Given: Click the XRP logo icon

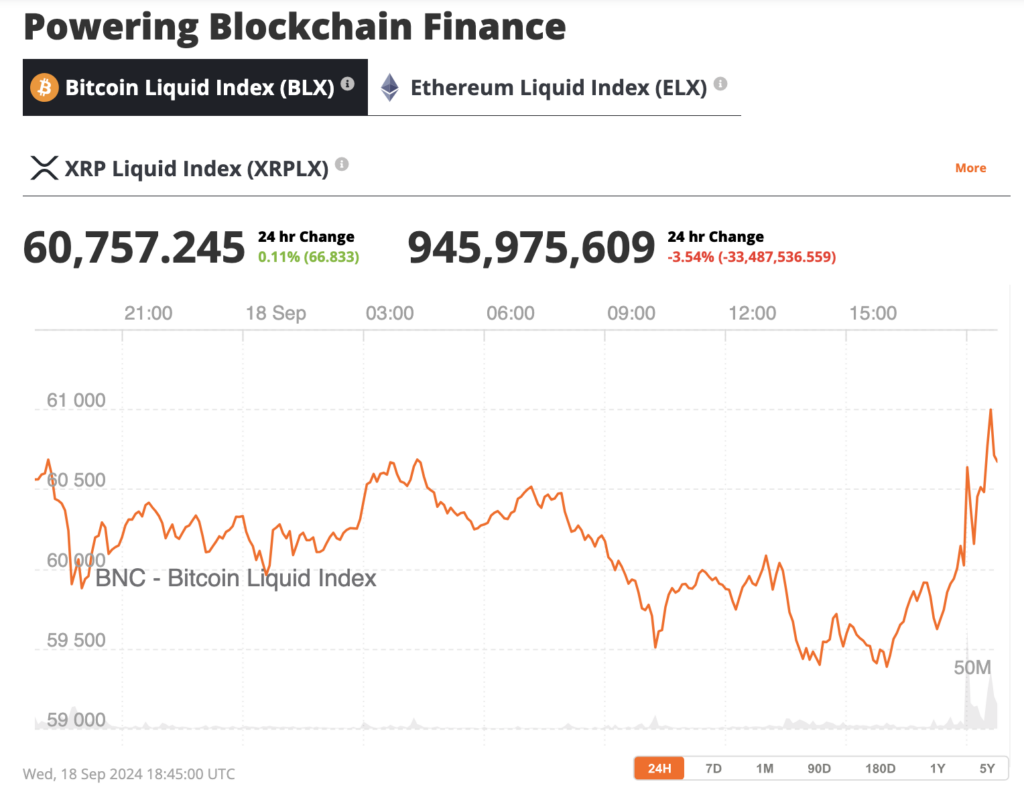Looking at the screenshot, I should (x=44, y=168).
